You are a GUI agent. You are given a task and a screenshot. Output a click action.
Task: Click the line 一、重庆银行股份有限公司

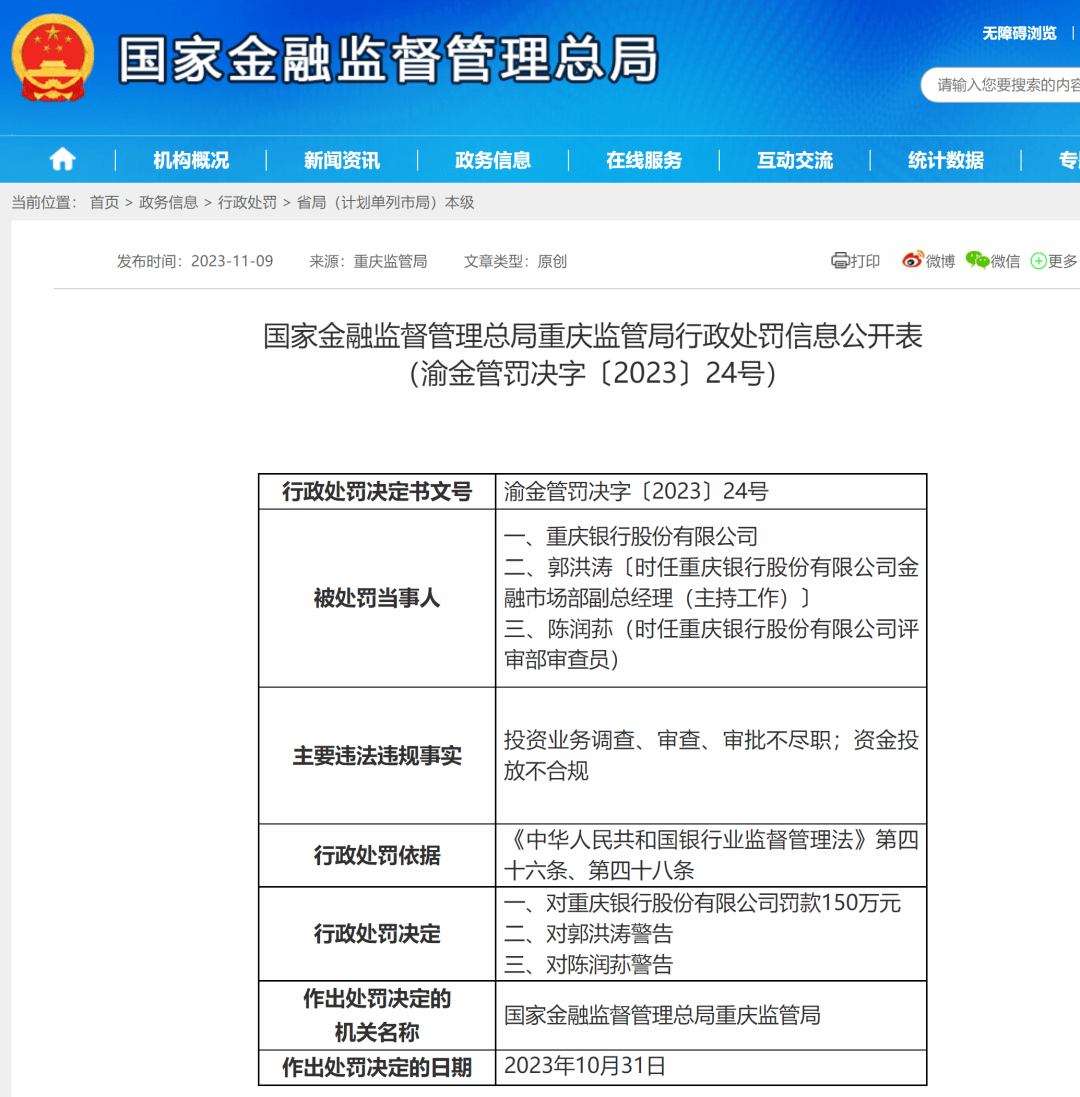tap(631, 537)
